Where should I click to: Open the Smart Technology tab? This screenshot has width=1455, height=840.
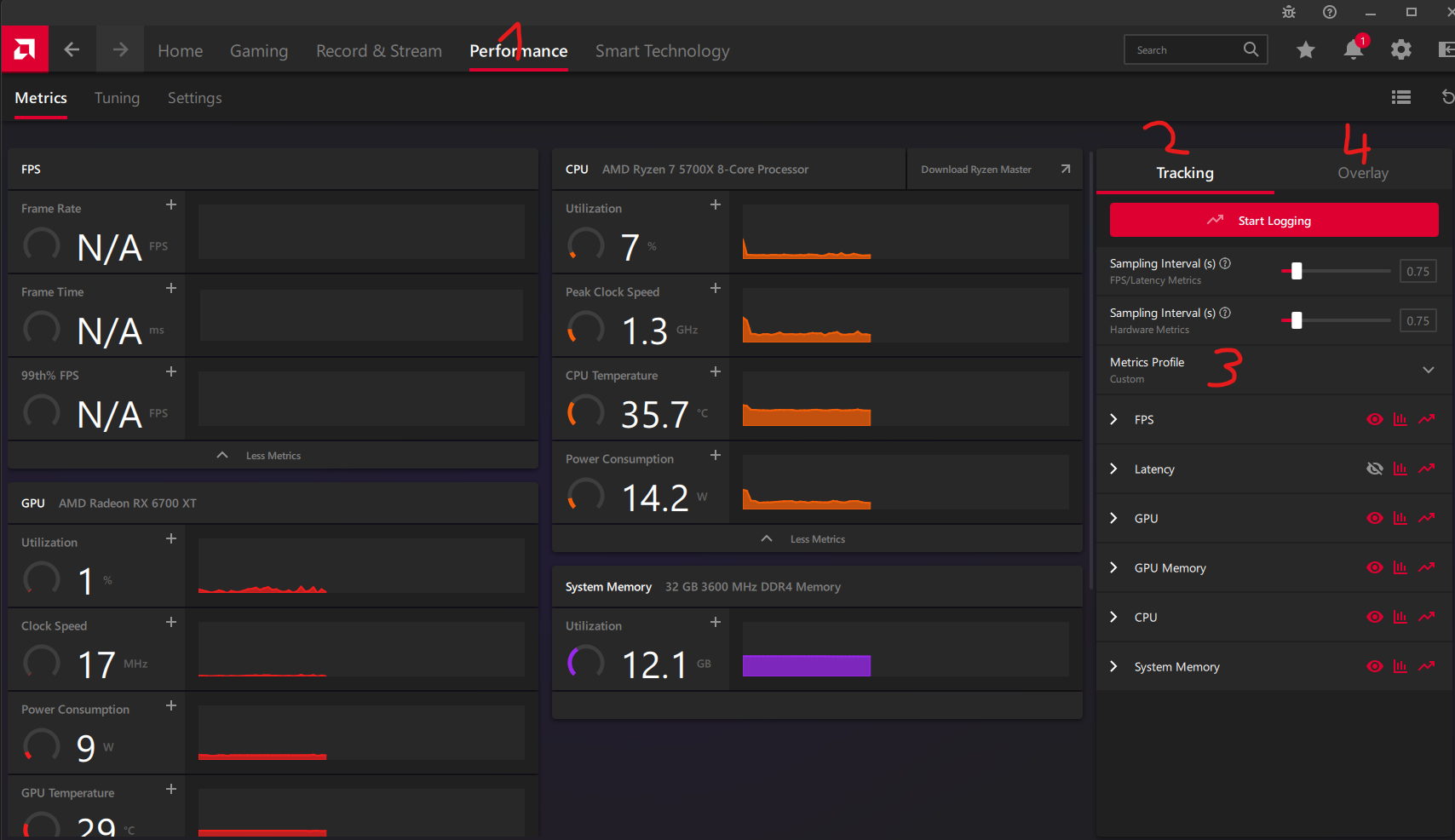pos(663,50)
